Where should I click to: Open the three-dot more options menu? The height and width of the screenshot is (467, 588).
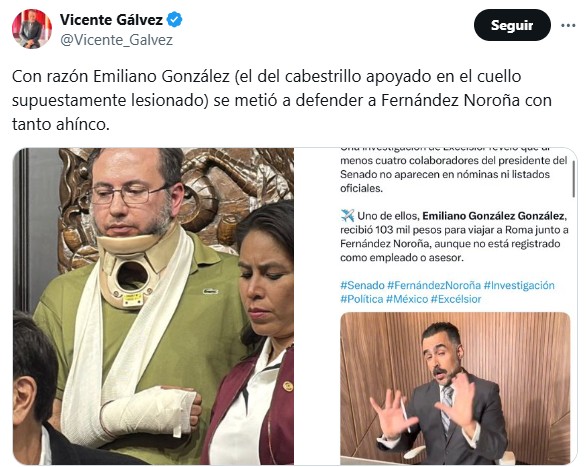[568, 26]
